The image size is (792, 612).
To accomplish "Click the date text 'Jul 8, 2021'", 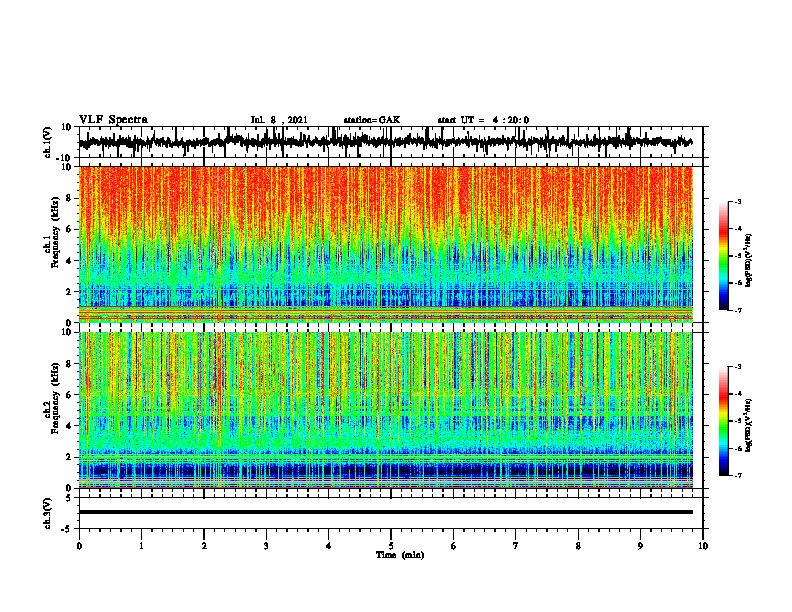I will point(279,120).
